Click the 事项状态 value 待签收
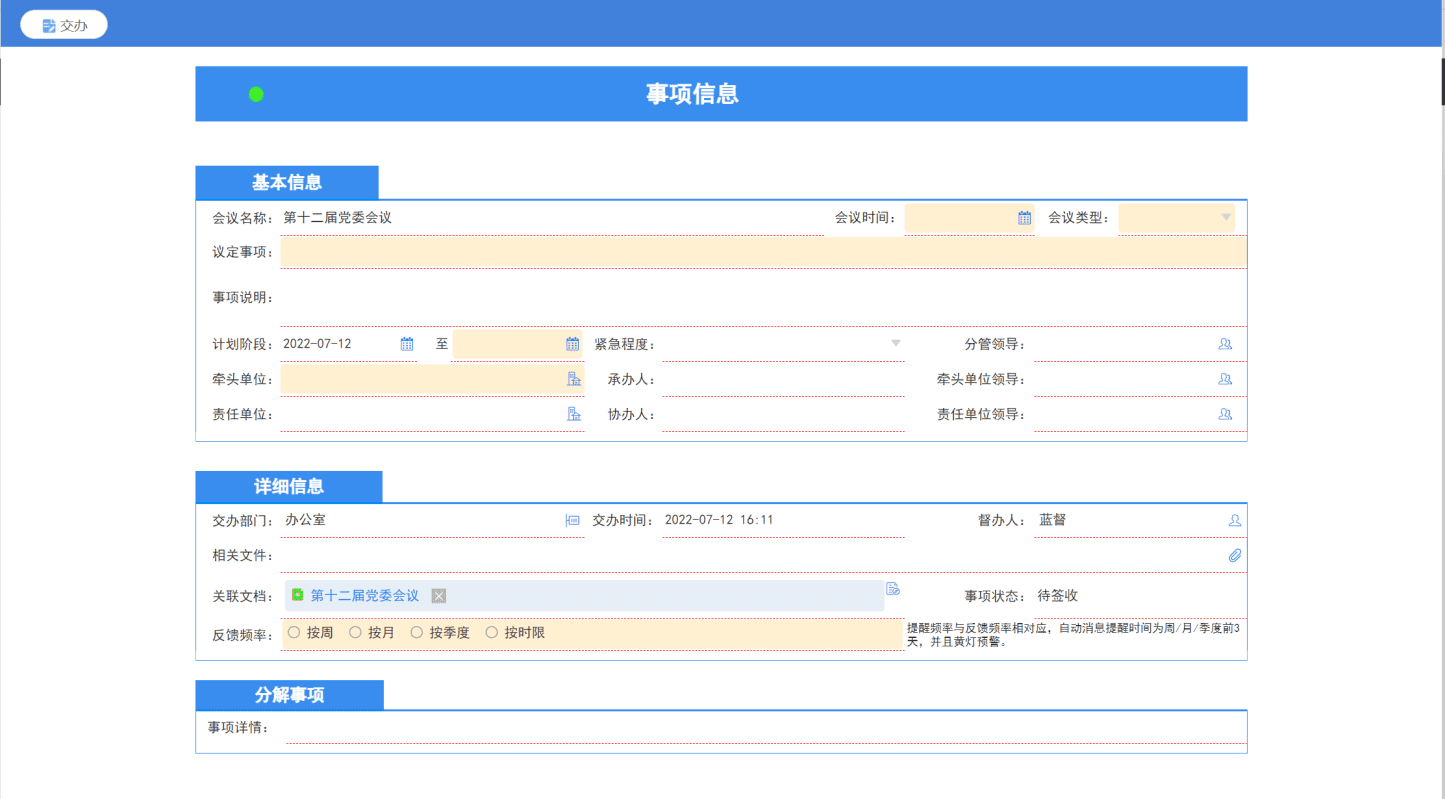 [x=1058, y=596]
